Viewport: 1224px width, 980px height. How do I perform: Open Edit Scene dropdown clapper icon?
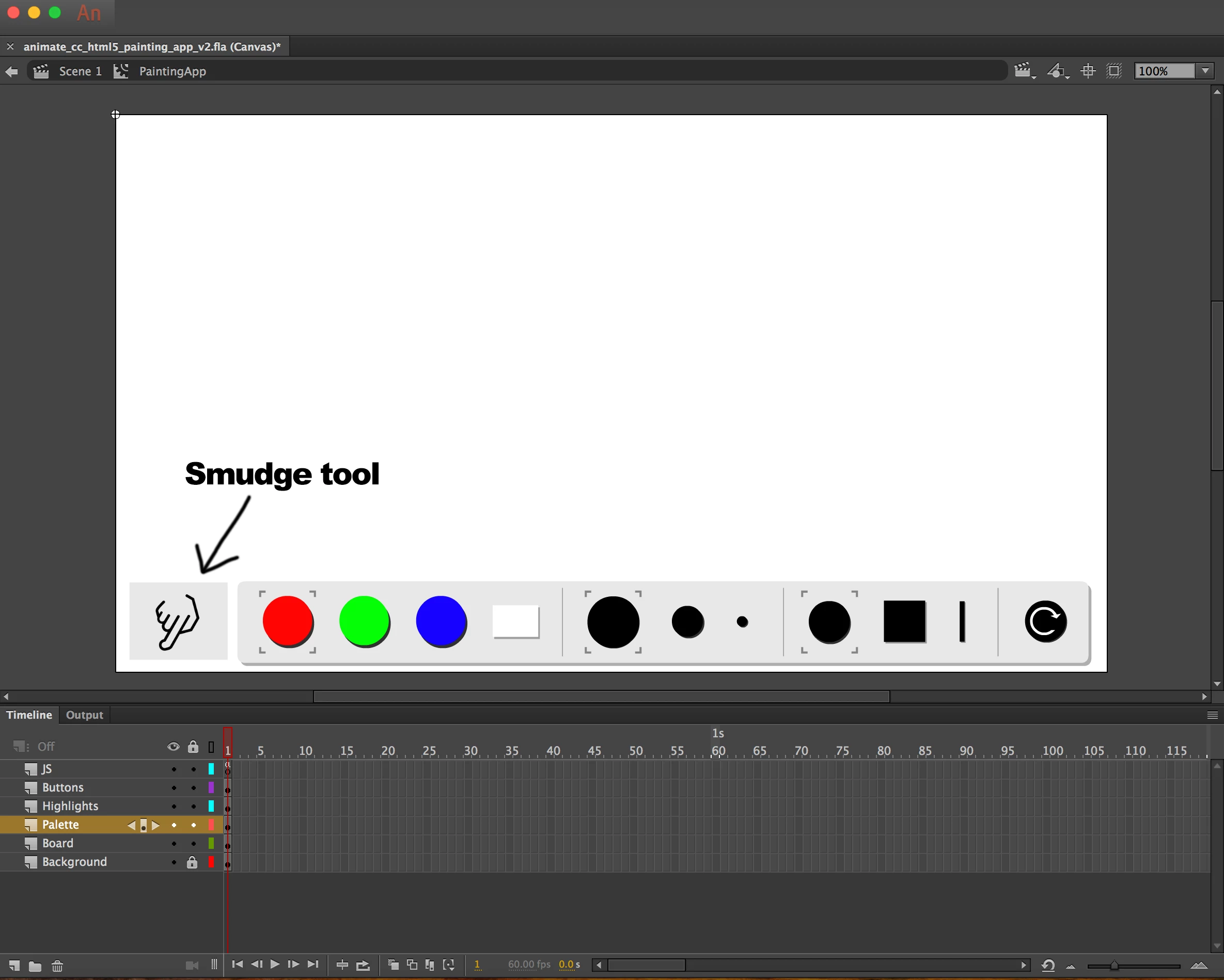tap(1024, 71)
